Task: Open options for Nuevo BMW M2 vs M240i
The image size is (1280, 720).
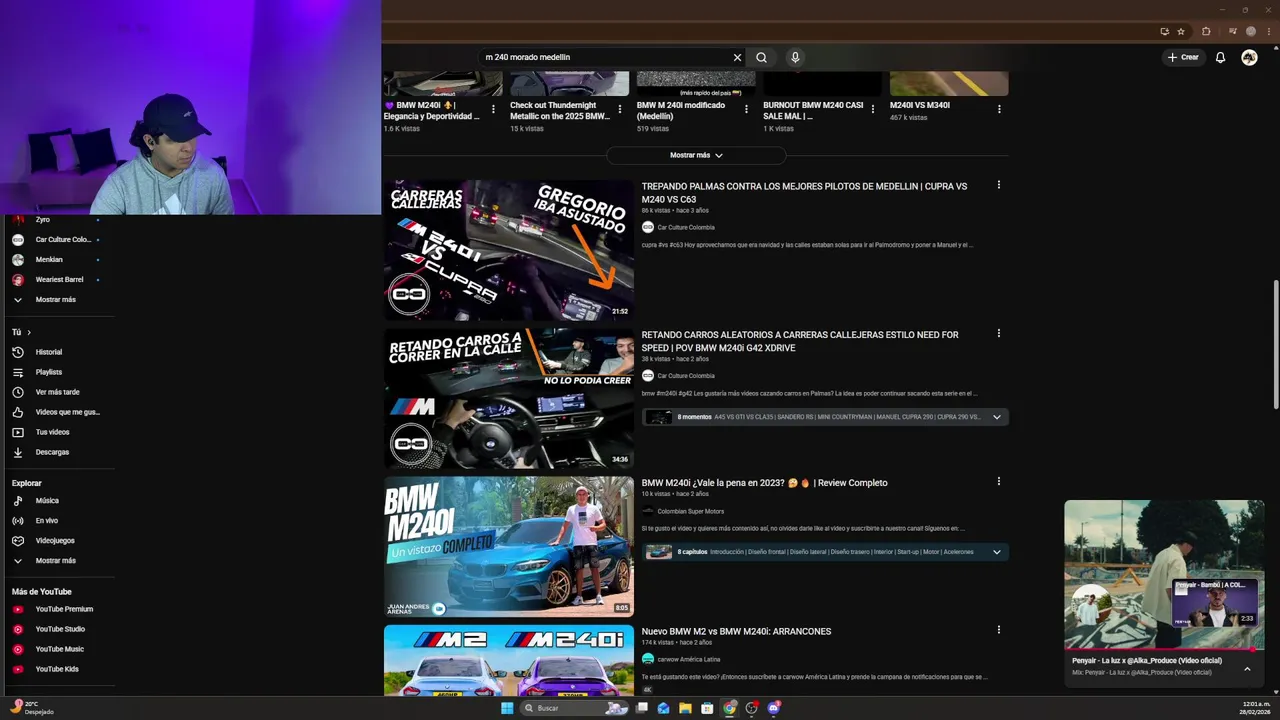Action: (x=998, y=629)
